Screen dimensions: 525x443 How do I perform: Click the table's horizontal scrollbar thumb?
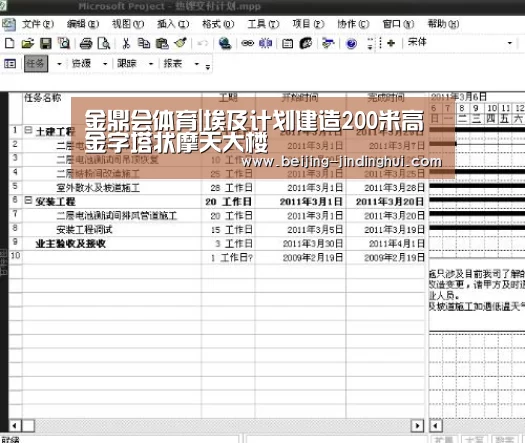tap(28, 426)
